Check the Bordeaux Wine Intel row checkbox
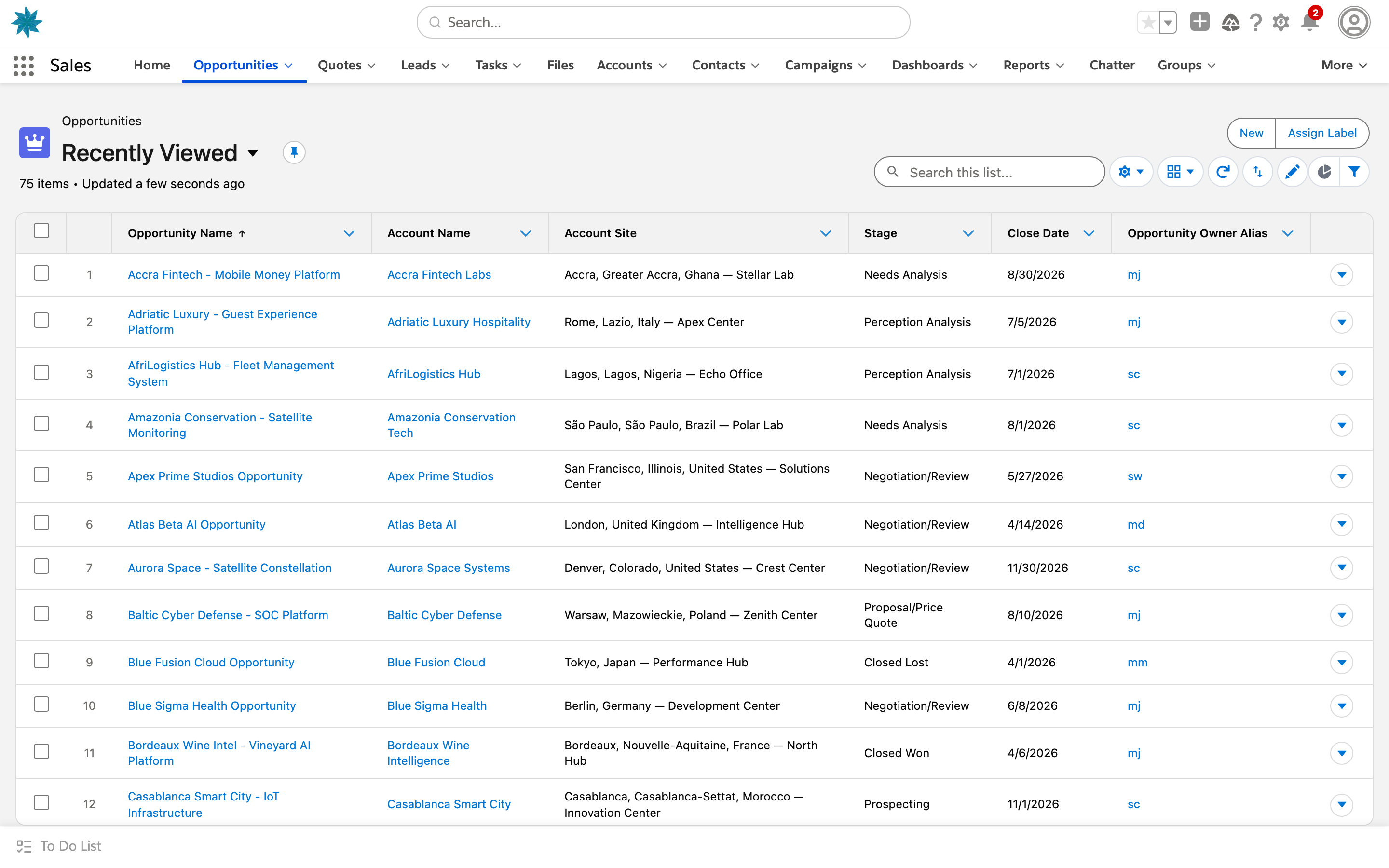Viewport: 1389px width, 868px height. pyautogui.click(x=41, y=751)
